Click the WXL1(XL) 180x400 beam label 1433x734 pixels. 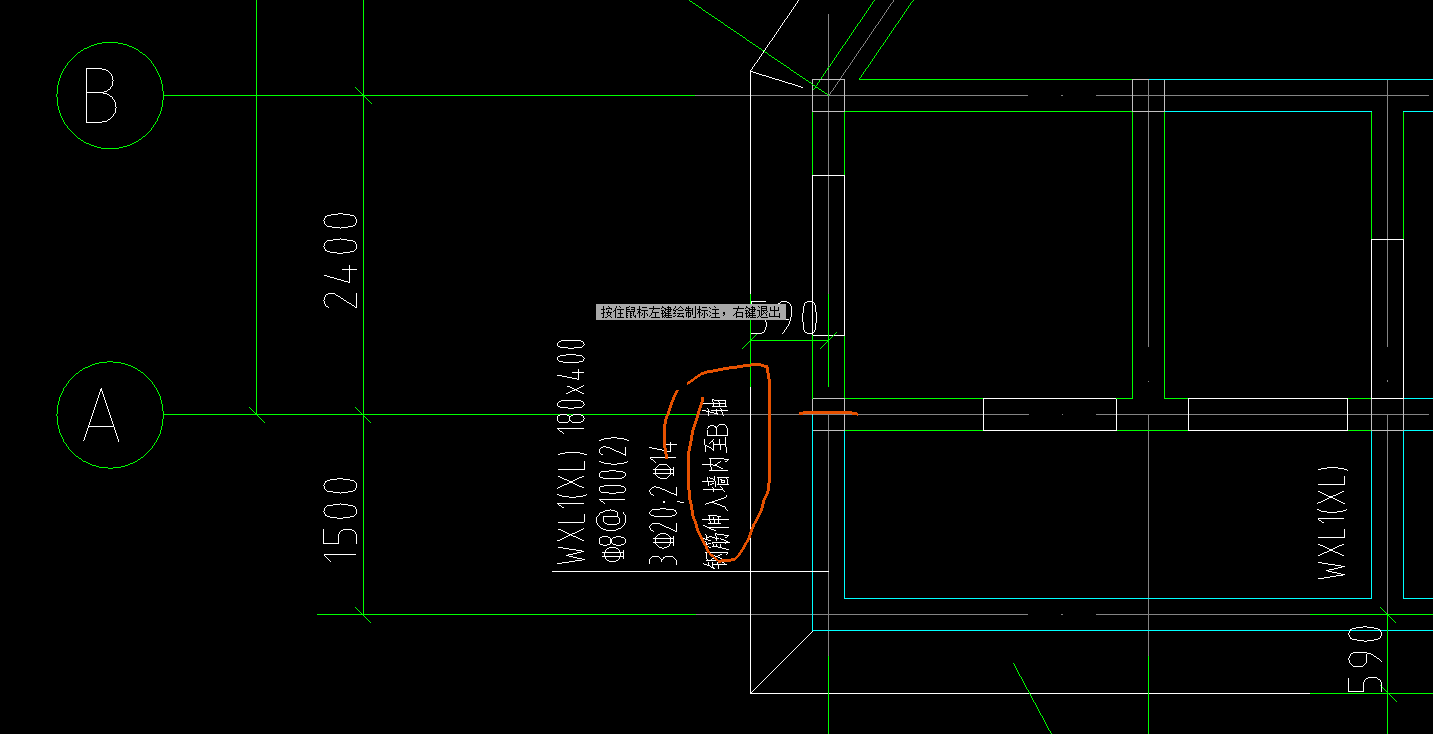coord(572,453)
